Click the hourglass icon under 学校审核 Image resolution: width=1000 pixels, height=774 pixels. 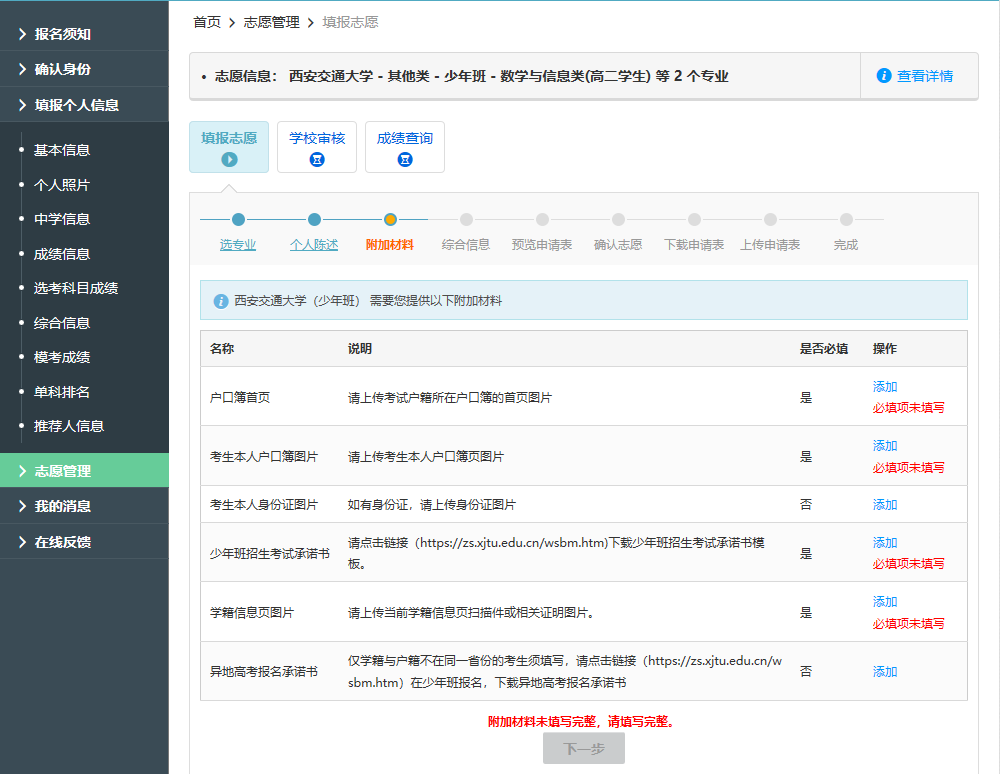317,159
